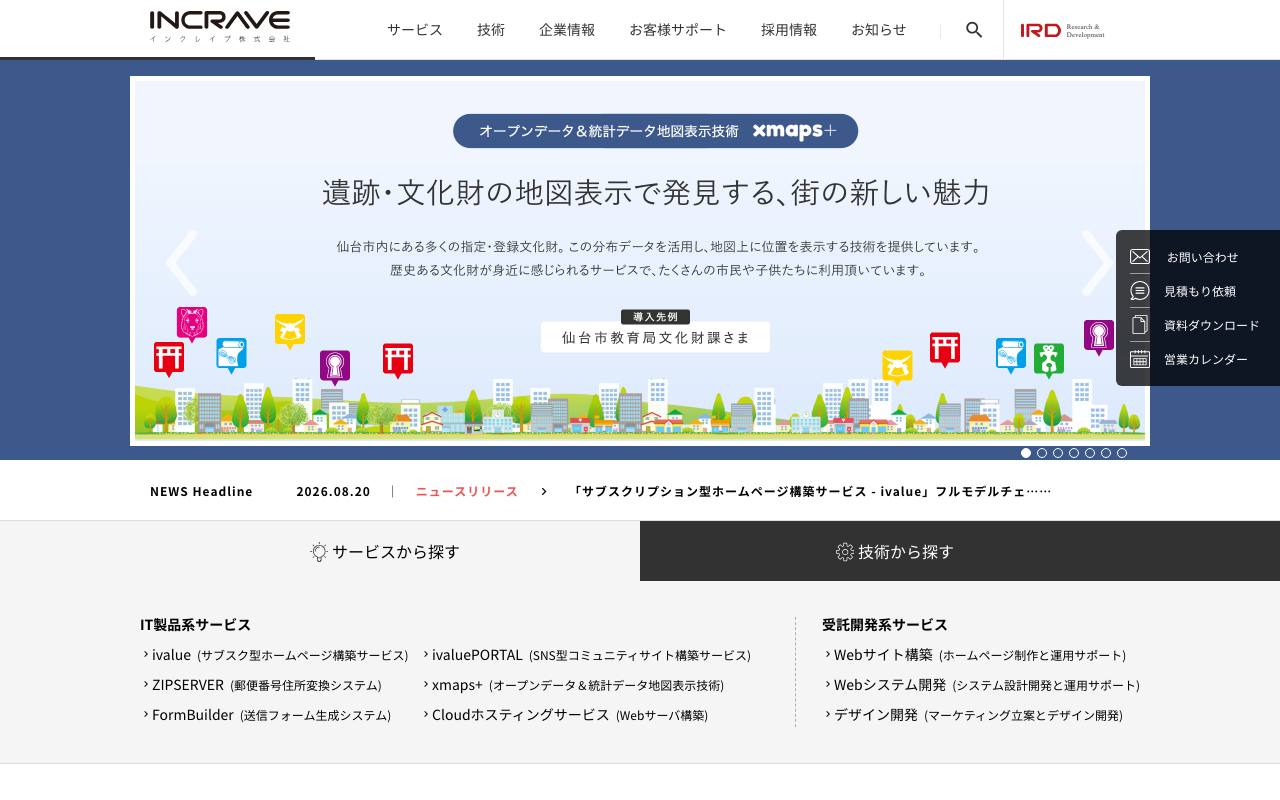
Task: Open the ZIPSERVER service link
Action: coord(263,685)
